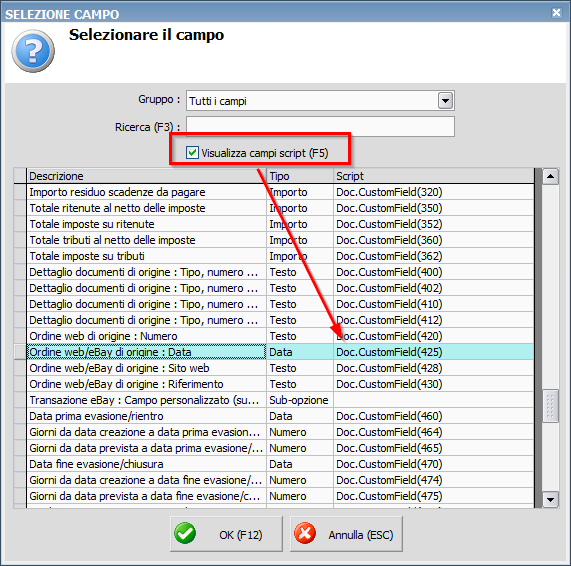Click the green checkmark OK icon
Viewport: 571px width, 566px height.
click(185, 533)
